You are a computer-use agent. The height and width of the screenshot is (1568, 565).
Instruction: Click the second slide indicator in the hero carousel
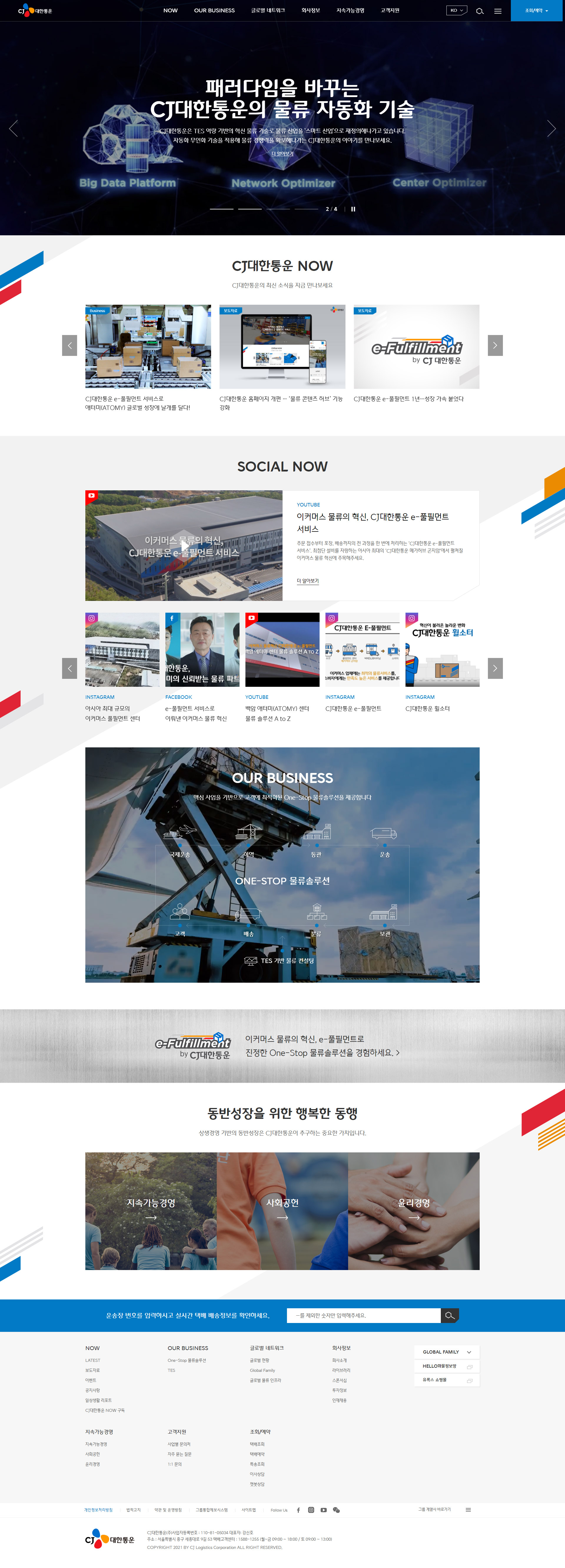[250, 209]
